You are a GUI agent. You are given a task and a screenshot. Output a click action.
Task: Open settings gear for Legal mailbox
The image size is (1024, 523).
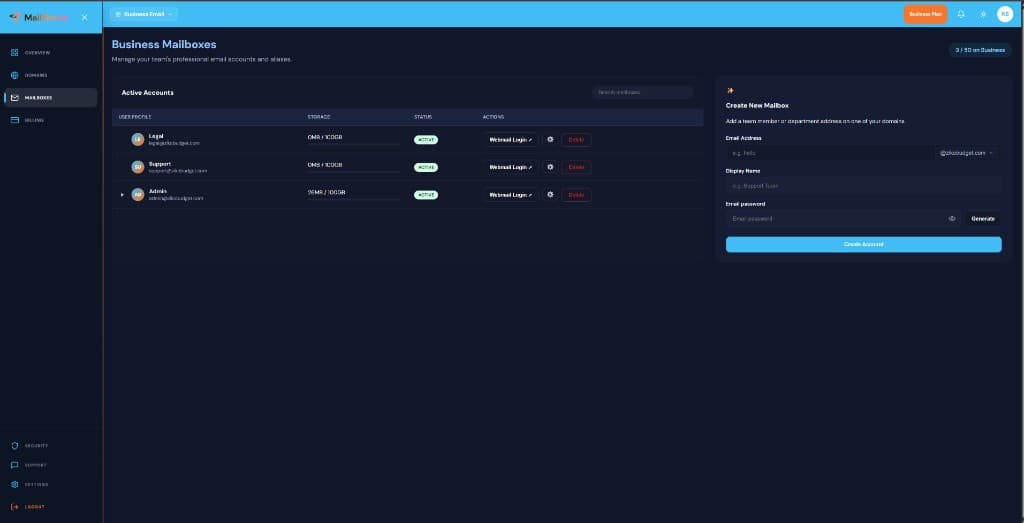pyautogui.click(x=550, y=139)
